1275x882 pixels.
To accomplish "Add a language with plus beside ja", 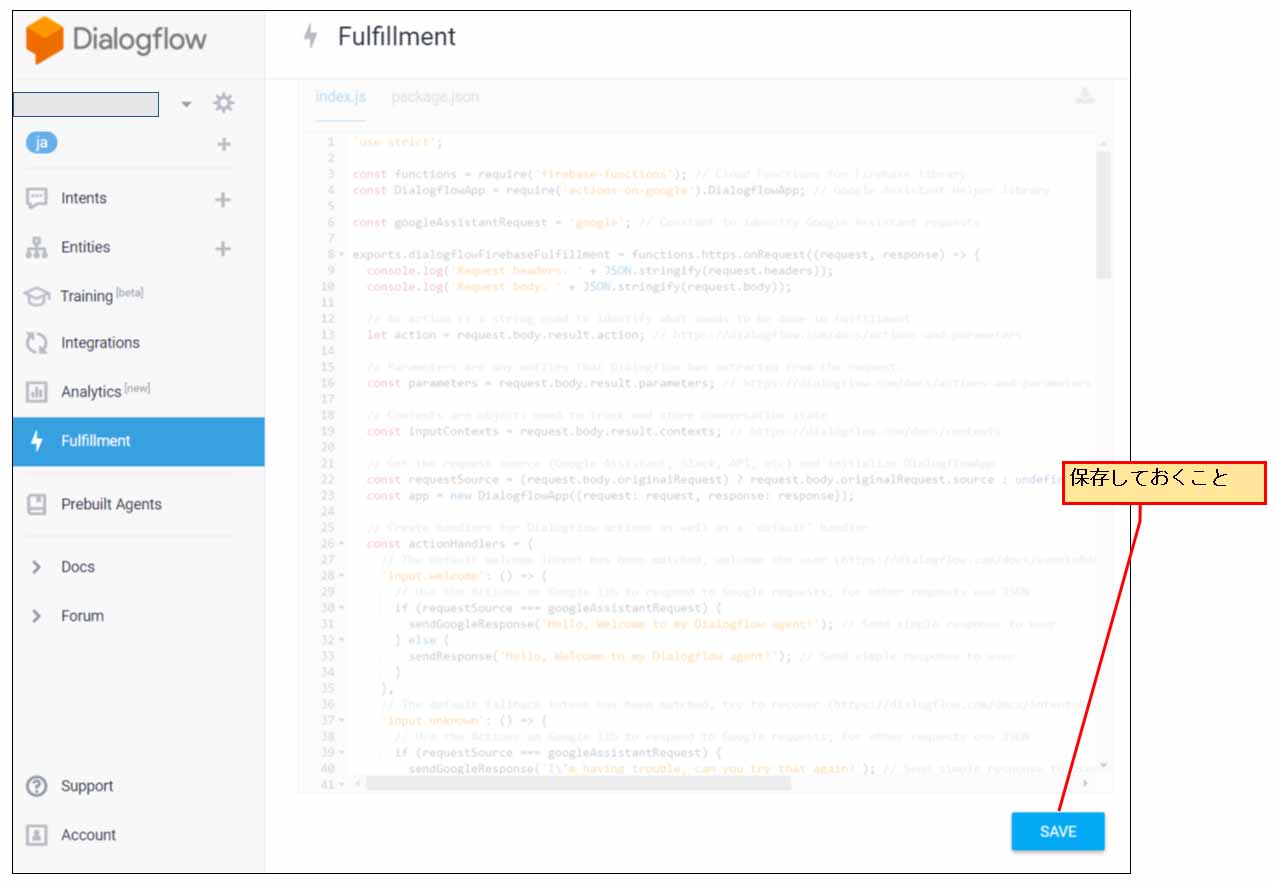I will point(223,144).
